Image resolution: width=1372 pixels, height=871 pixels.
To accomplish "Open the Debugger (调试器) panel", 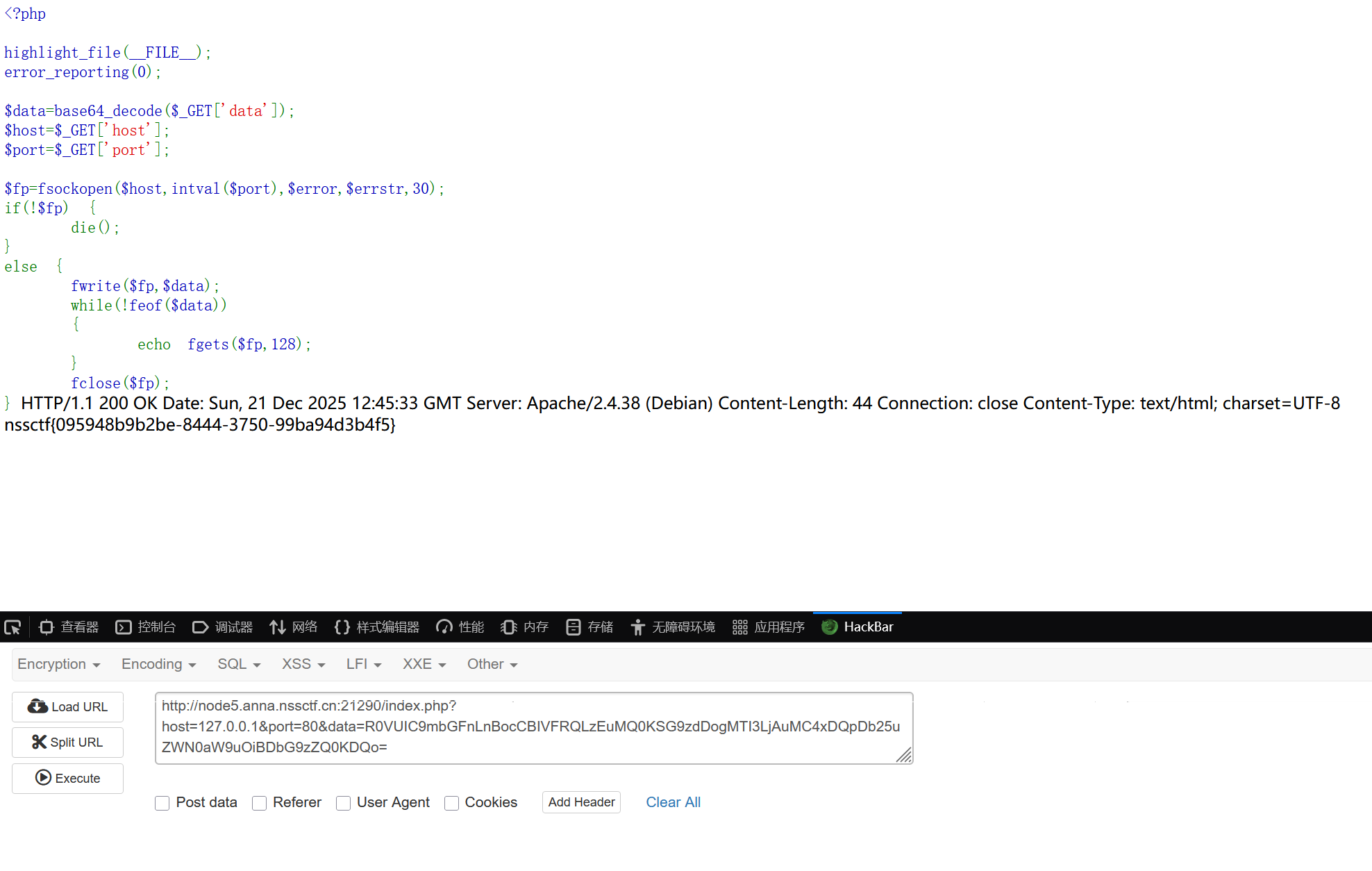I will click(x=223, y=627).
